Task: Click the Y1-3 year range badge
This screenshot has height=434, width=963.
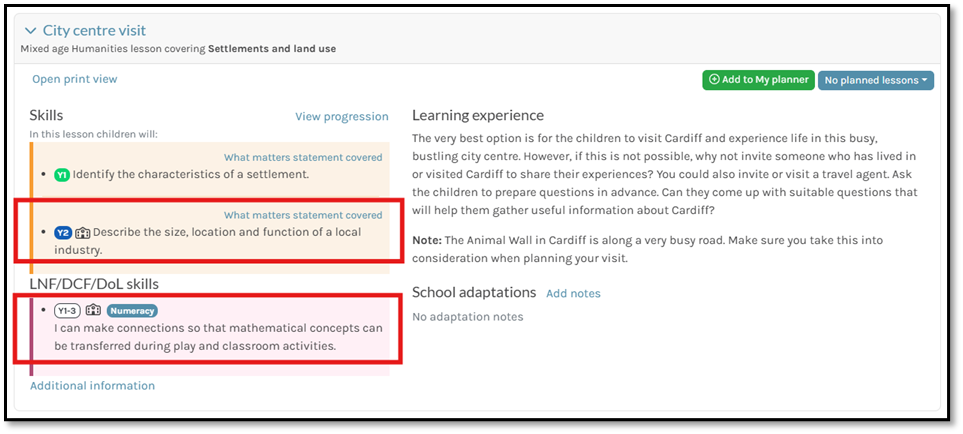Action: (x=68, y=310)
